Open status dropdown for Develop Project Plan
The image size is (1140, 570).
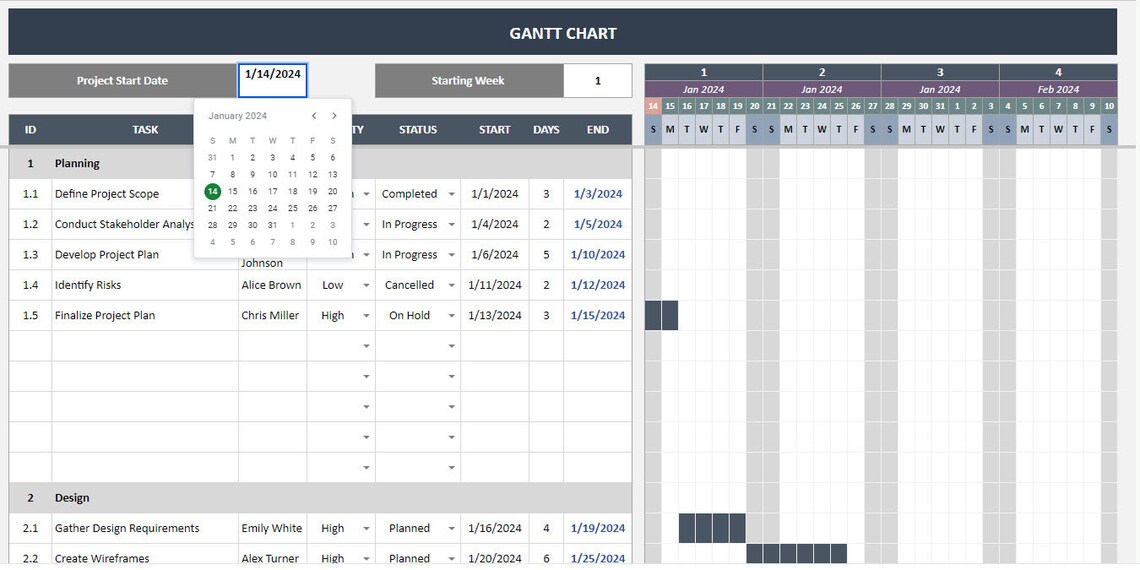coord(451,255)
